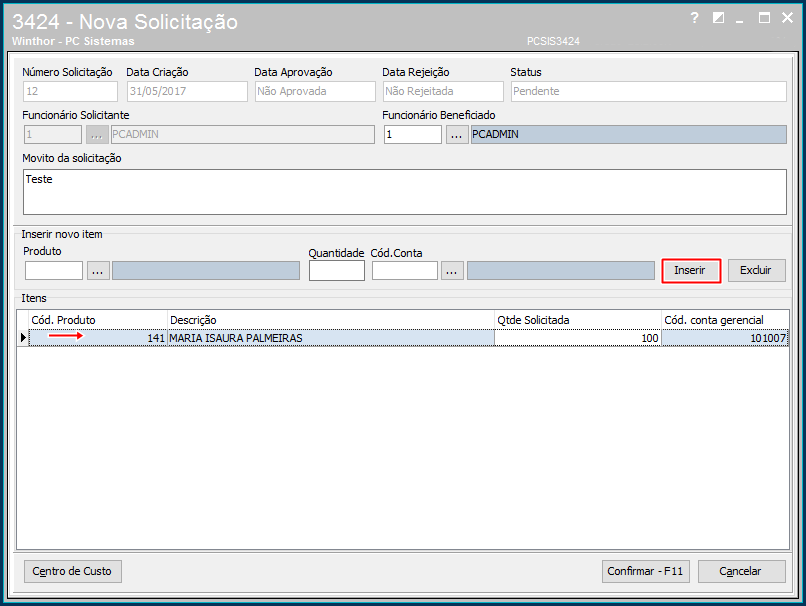The height and width of the screenshot is (606, 806).
Task: Click the Funcionário Beneficiado name field PCADMIN
Action: click(x=629, y=135)
